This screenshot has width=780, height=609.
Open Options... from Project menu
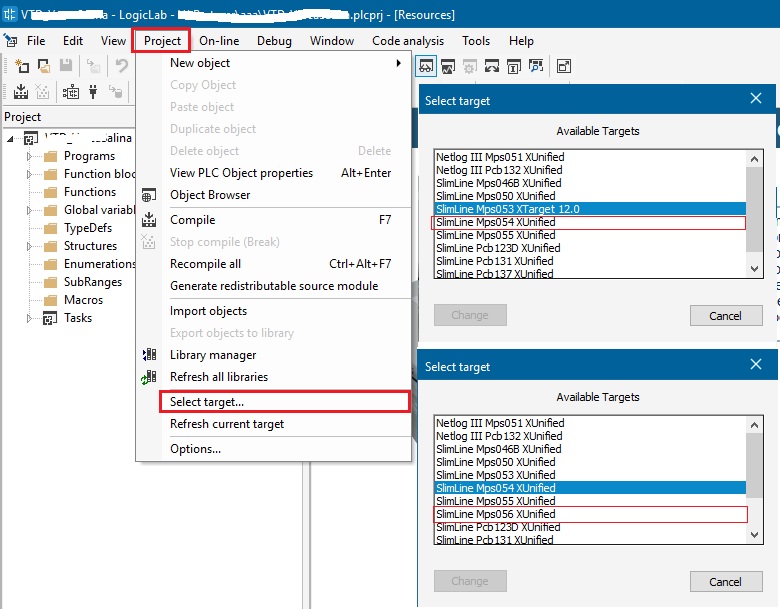click(274, 449)
